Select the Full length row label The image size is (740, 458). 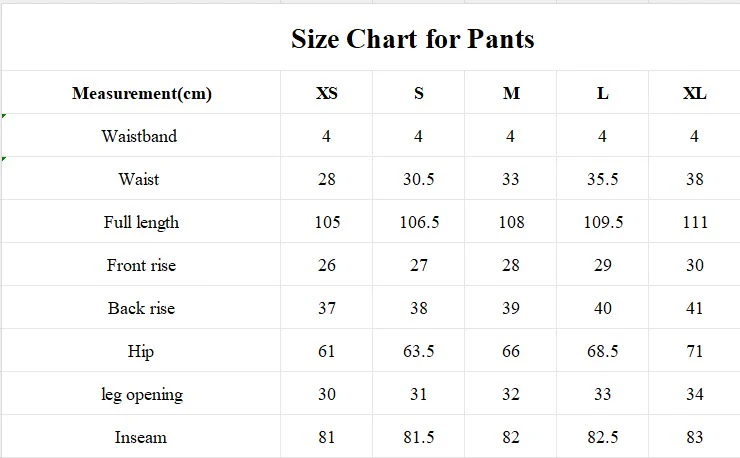(x=141, y=222)
